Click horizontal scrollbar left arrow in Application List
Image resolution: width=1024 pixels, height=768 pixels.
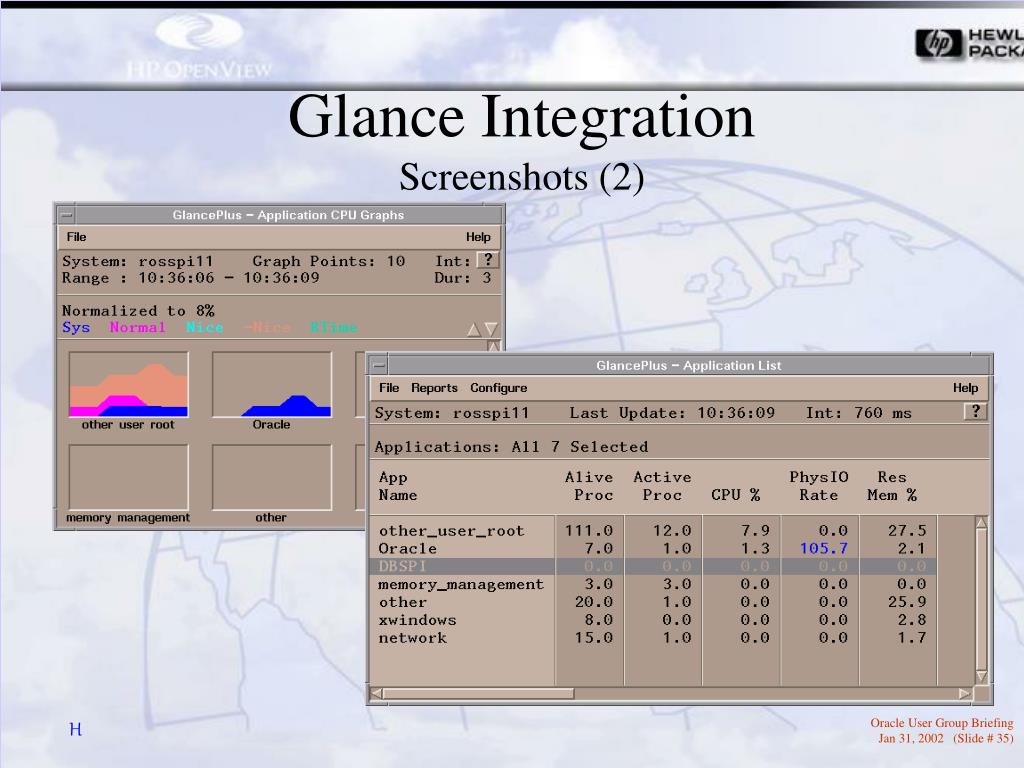[x=376, y=694]
